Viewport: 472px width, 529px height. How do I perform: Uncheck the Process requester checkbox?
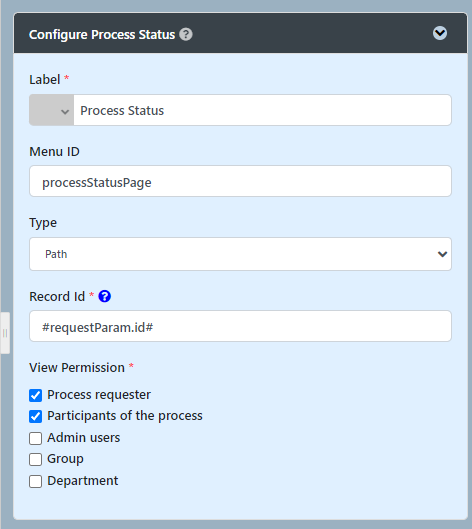35,395
